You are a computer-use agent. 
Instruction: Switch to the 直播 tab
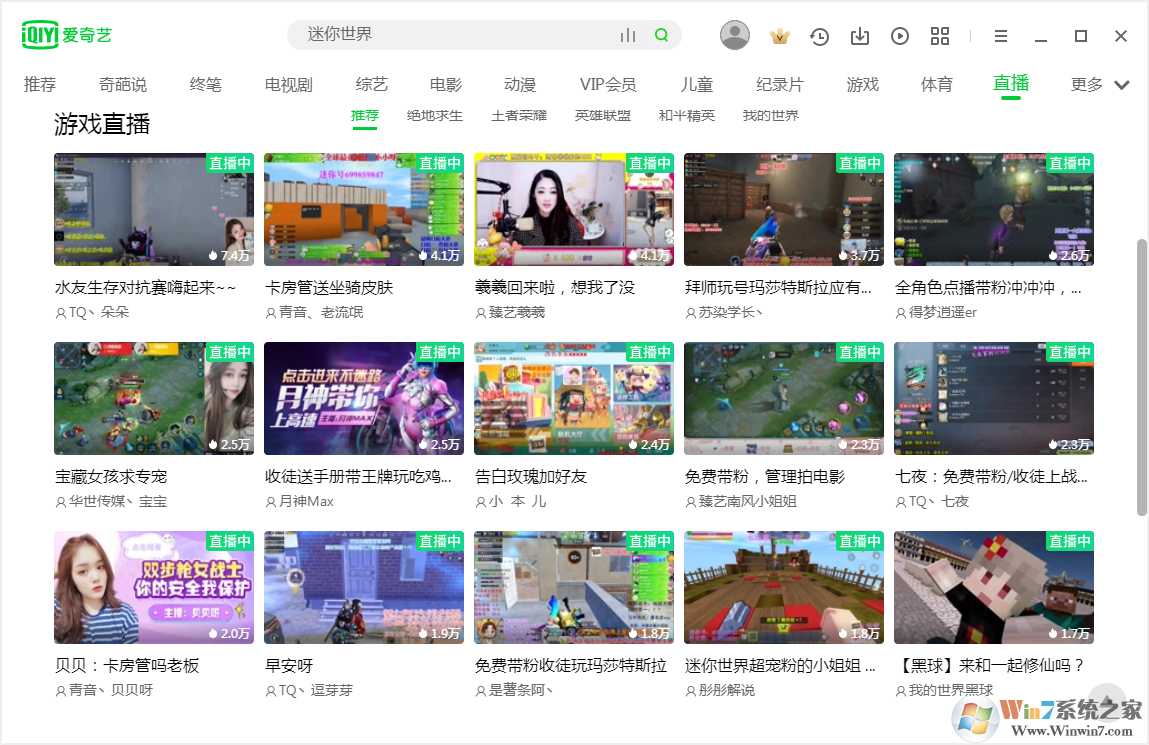point(1010,85)
